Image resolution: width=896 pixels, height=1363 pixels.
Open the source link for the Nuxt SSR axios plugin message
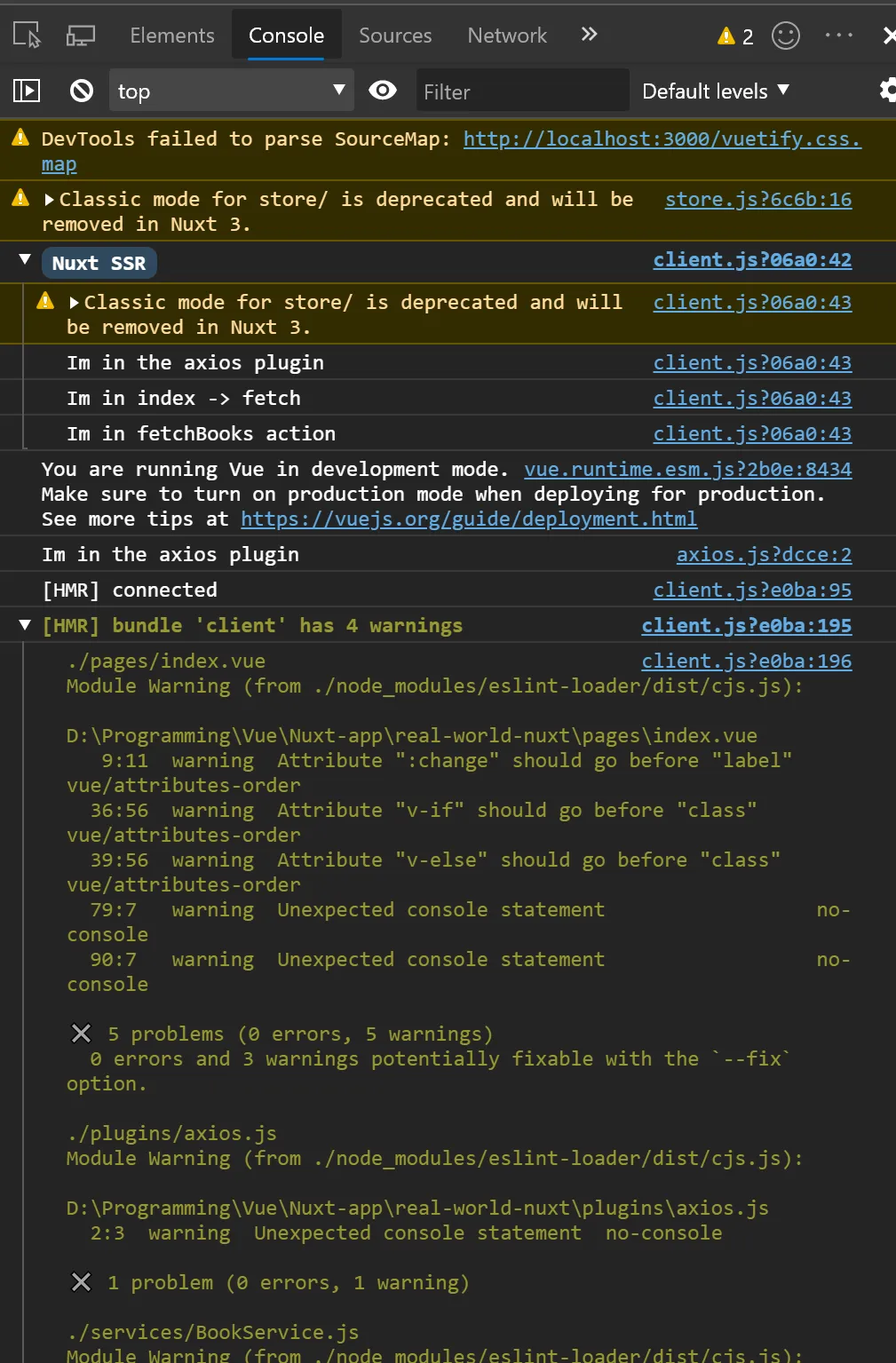752,363
